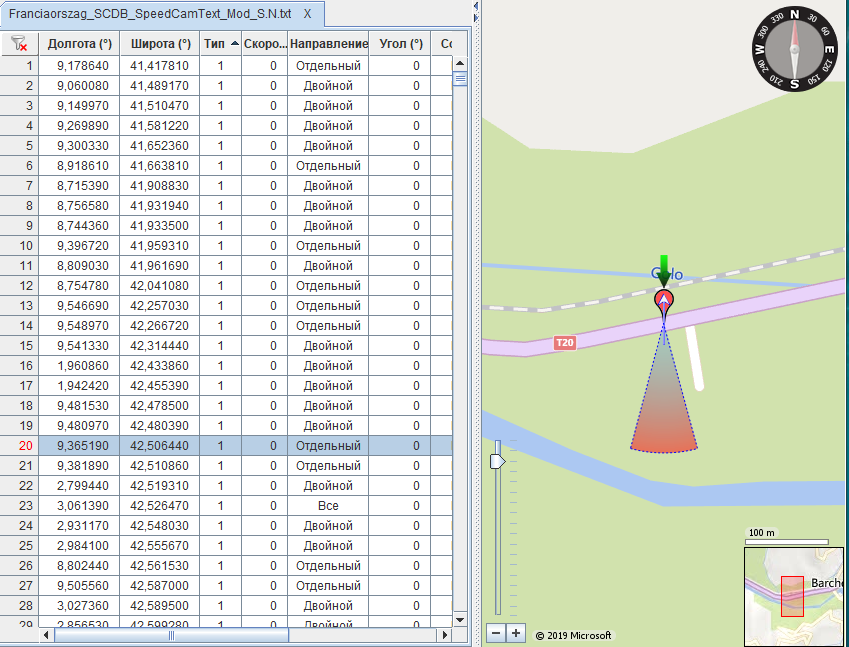The height and width of the screenshot is (647, 849).
Task: Click the compass rose on the map
Action: 794,49
